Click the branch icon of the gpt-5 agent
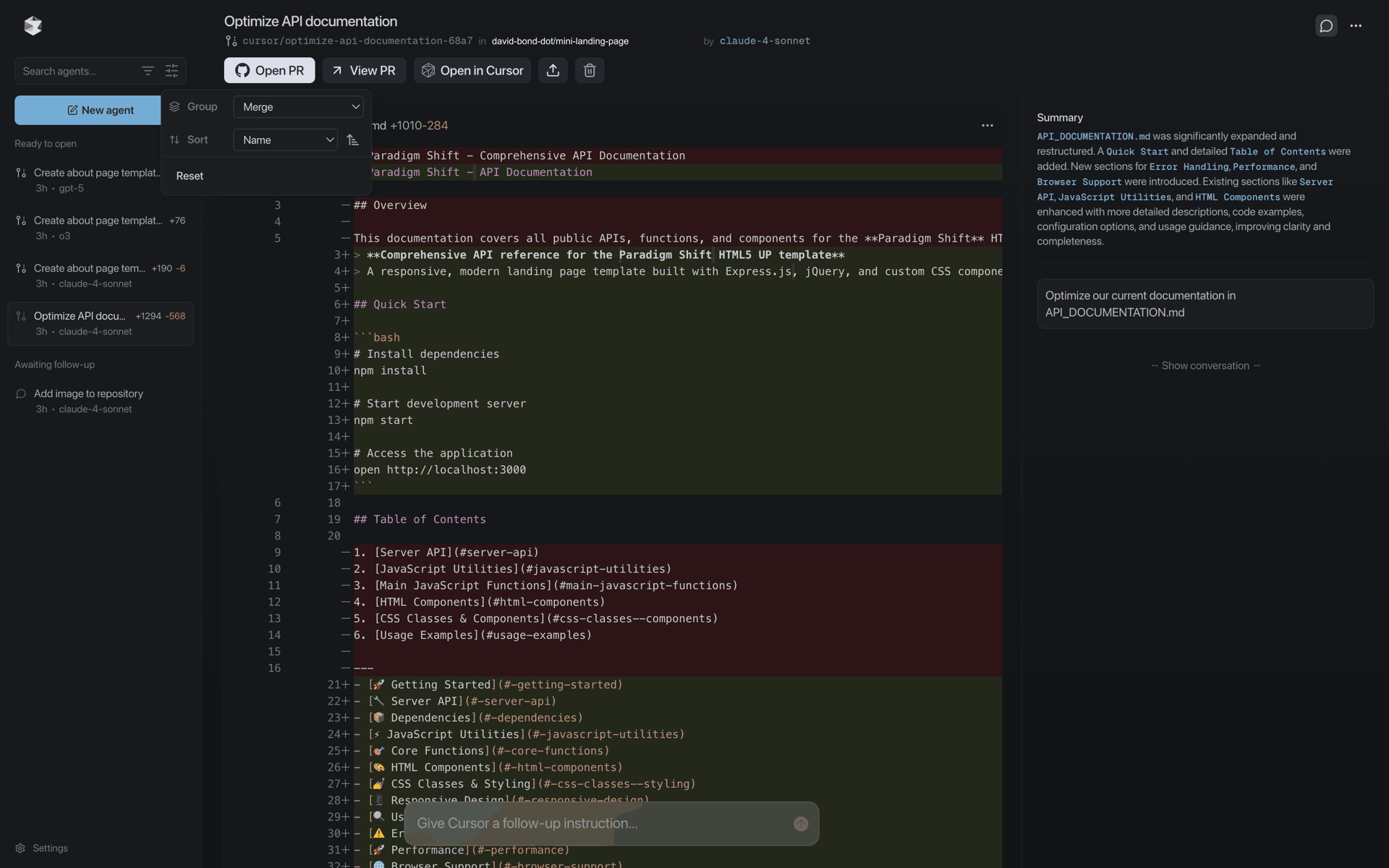The width and height of the screenshot is (1389, 868). tap(21, 173)
